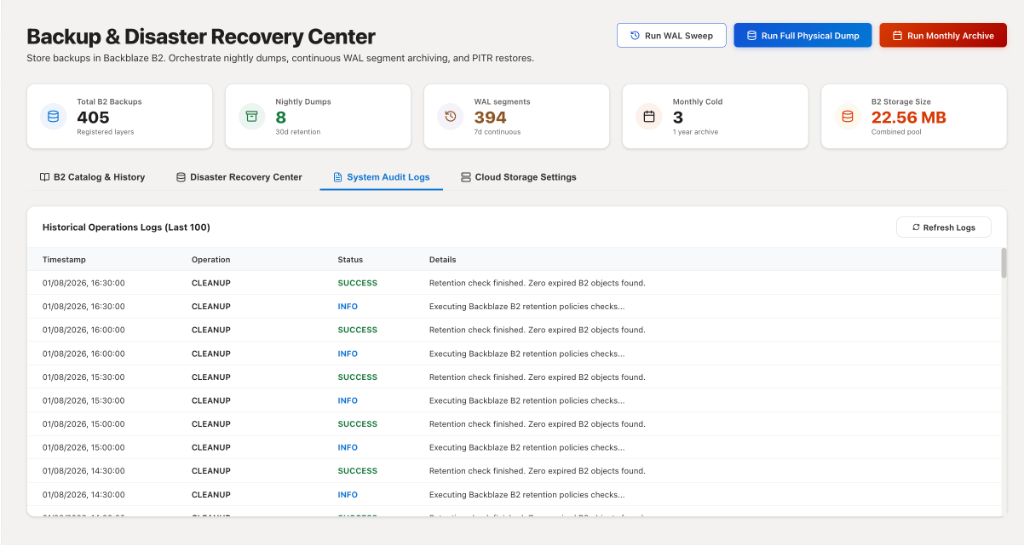Click the Timestamp column header
This screenshot has height=545, width=1024.
[64, 259]
